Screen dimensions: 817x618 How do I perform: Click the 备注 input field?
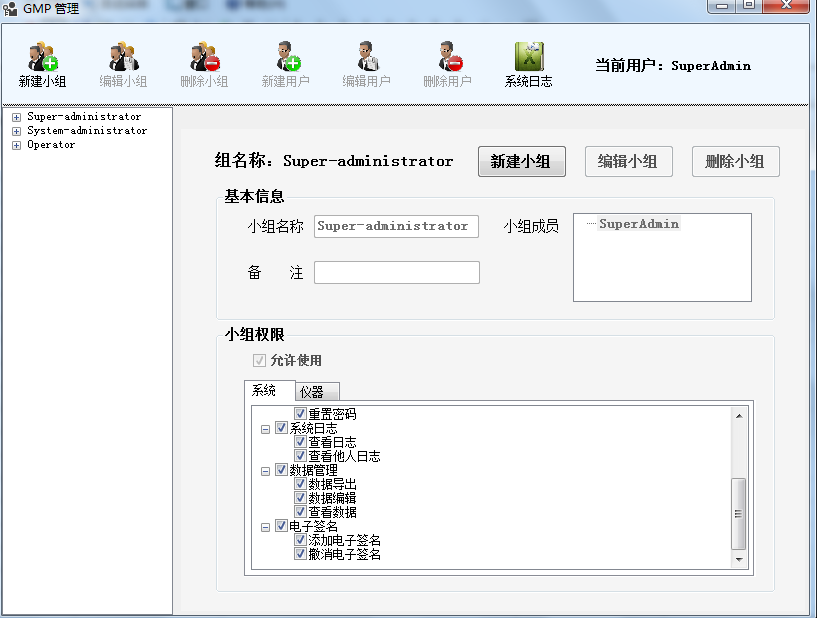396,273
